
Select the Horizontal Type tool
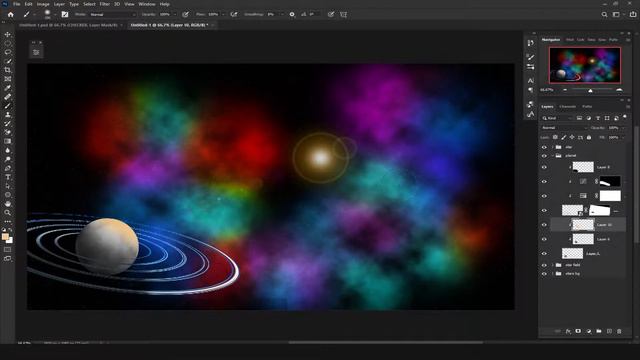pyautogui.click(x=8, y=177)
